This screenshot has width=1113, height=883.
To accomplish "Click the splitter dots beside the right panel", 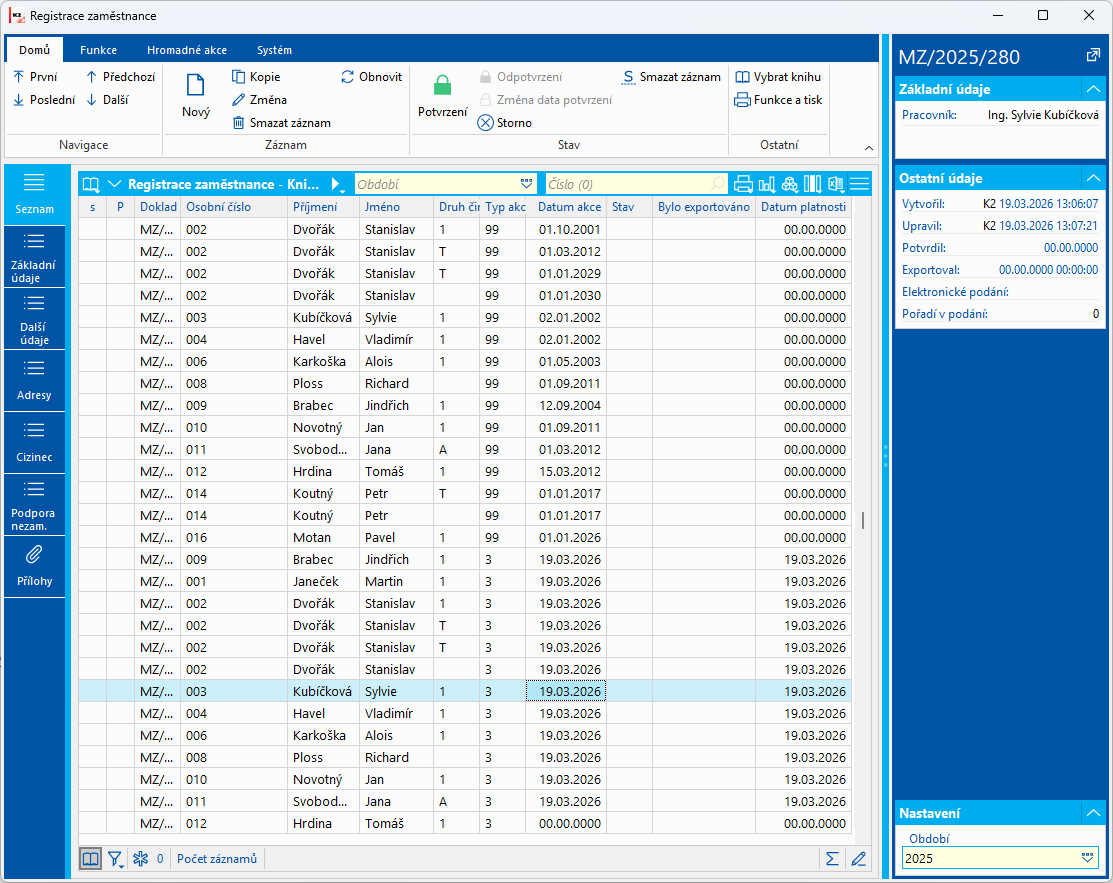I will pyautogui.click(x=885, y=456).
